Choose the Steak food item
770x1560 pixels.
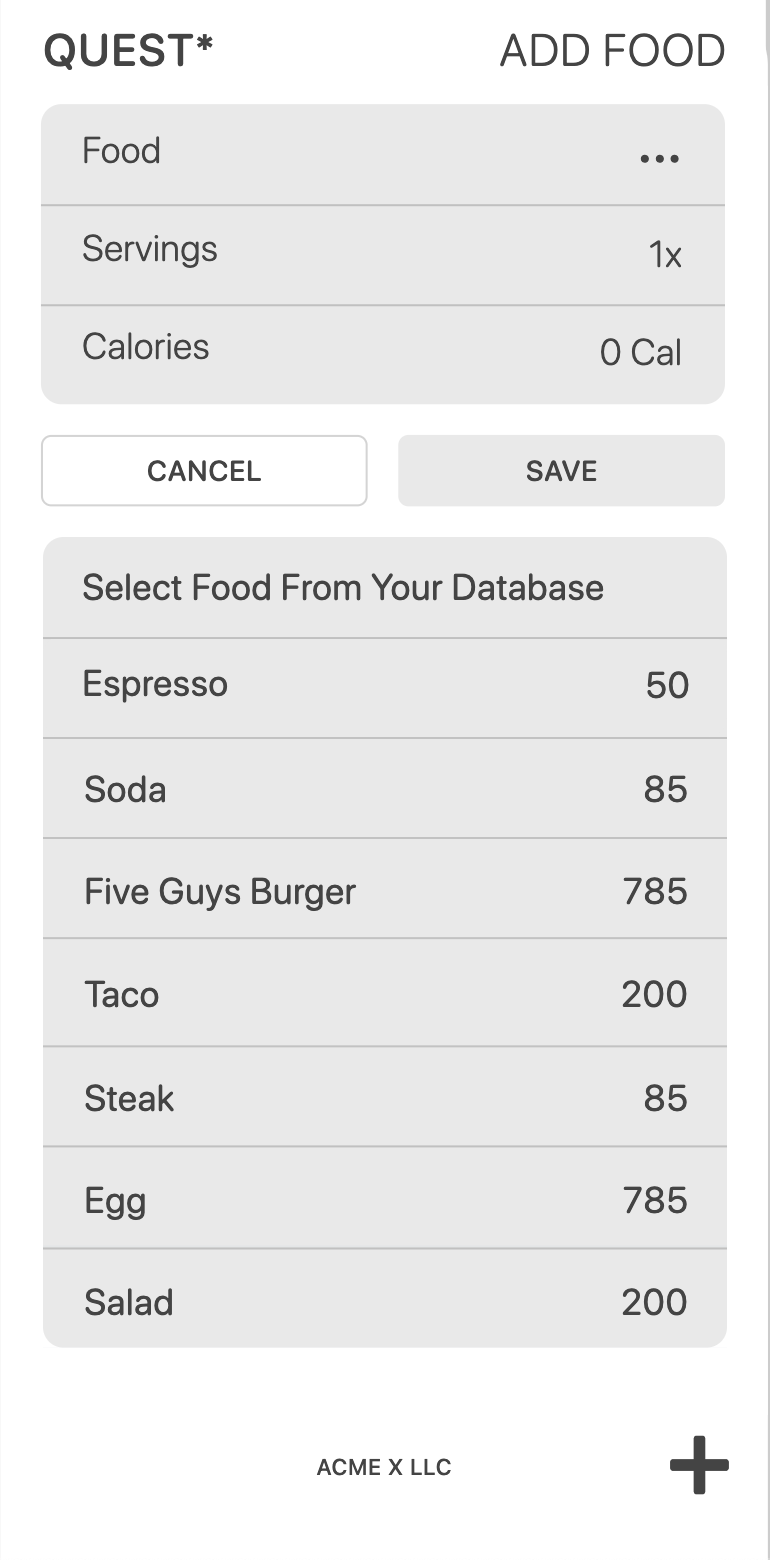point(129,1098)
